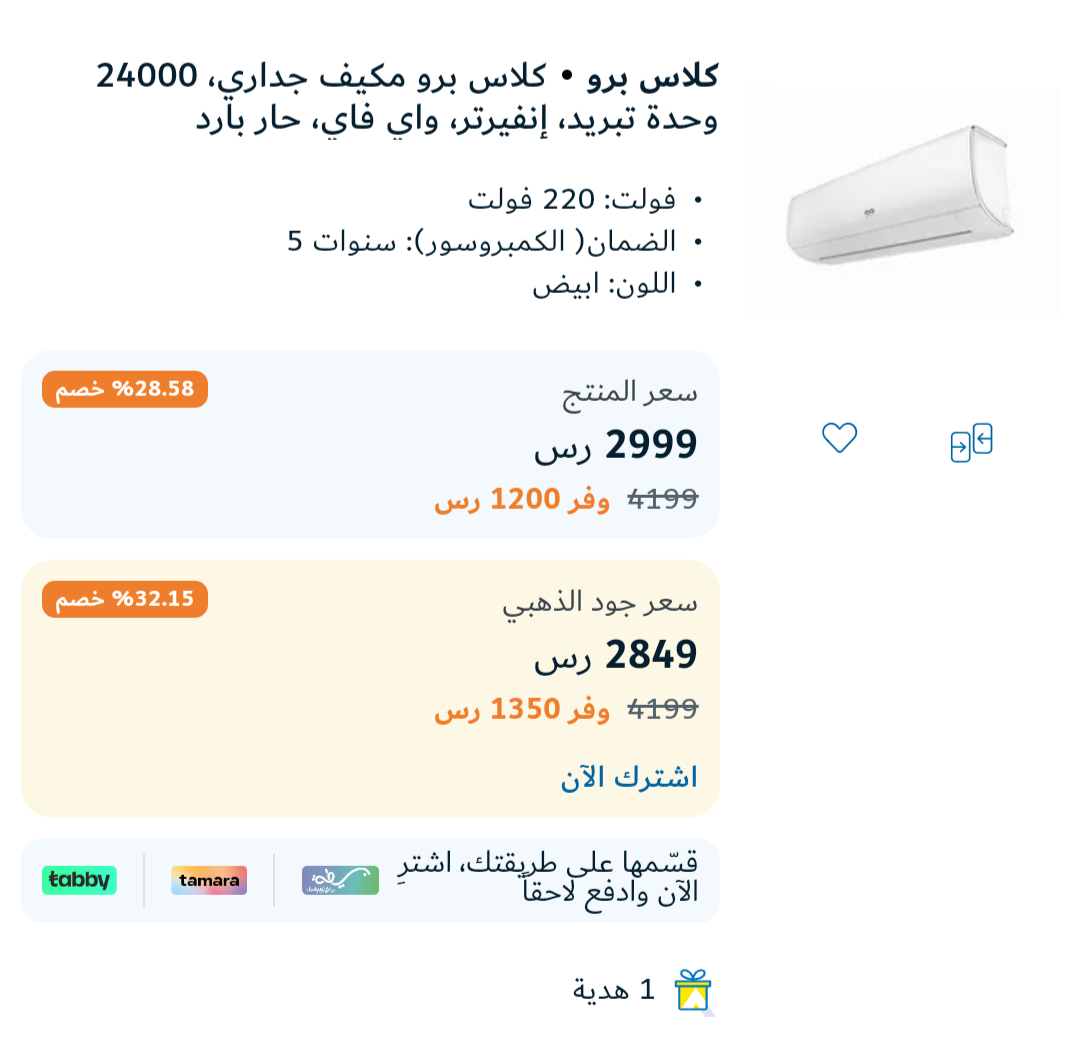Select the tamara payment logo
Screen dimensions: 1080x1060
click(x=209, y=880)
